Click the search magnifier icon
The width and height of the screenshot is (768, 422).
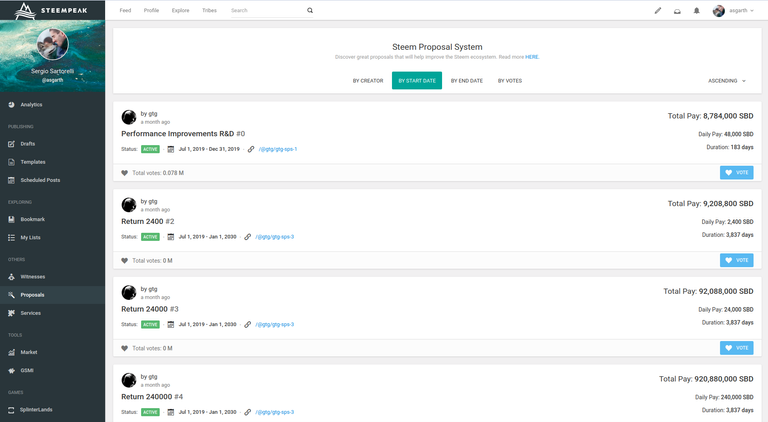coord(310,10)
